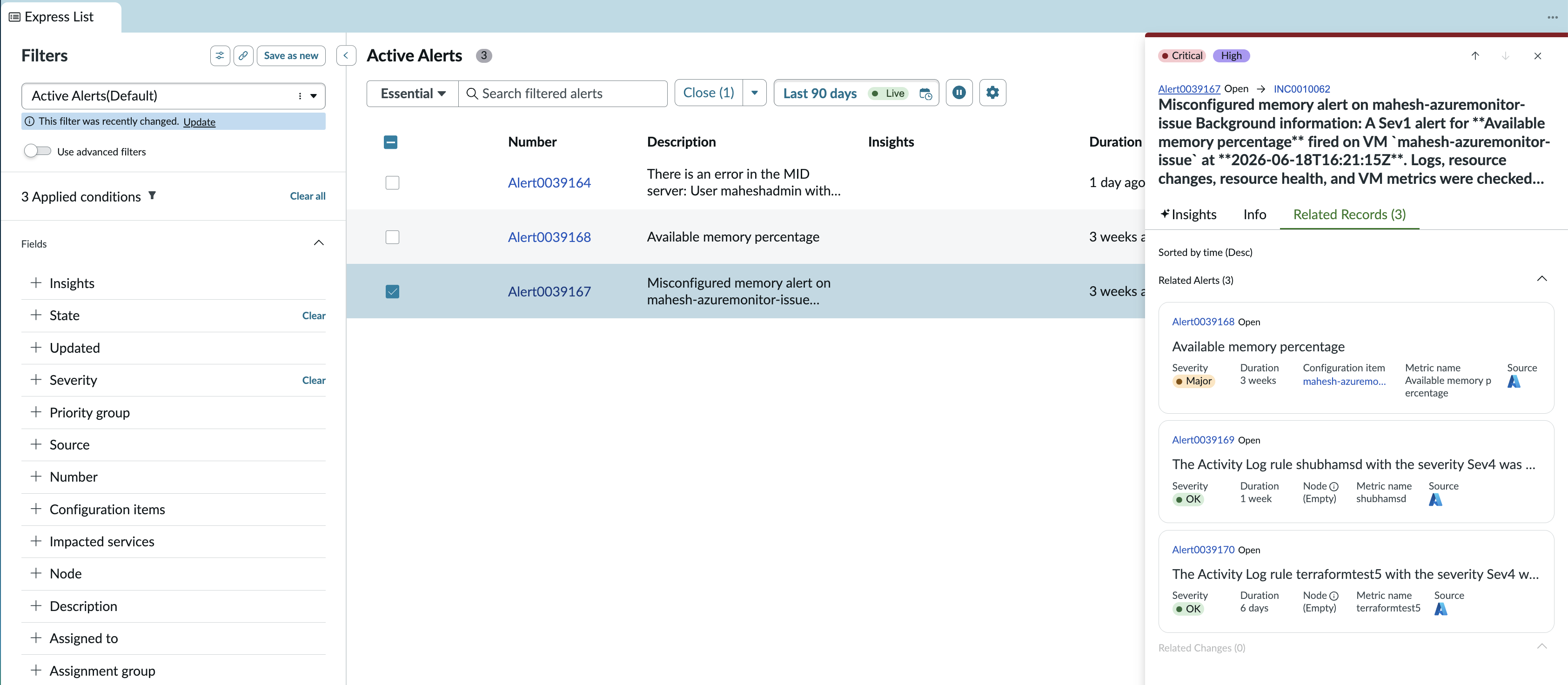Click the Insights sparkle icon in detail panel
The image size is (1568, 685).
[1165, 214]
